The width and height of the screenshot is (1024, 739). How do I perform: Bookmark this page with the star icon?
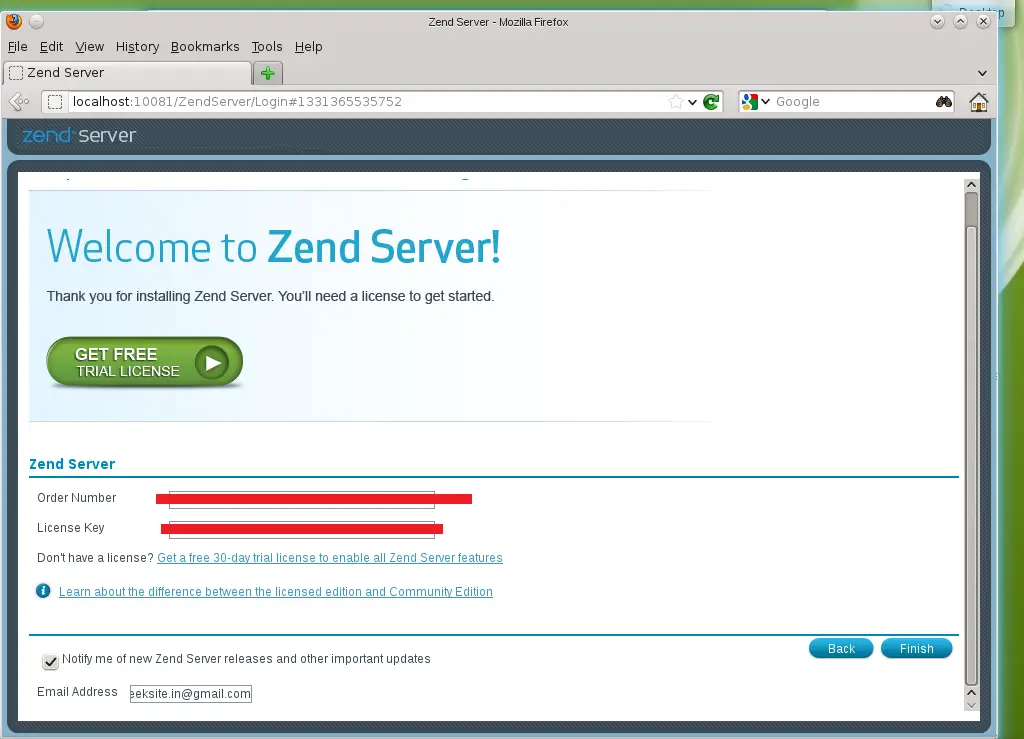676,102
